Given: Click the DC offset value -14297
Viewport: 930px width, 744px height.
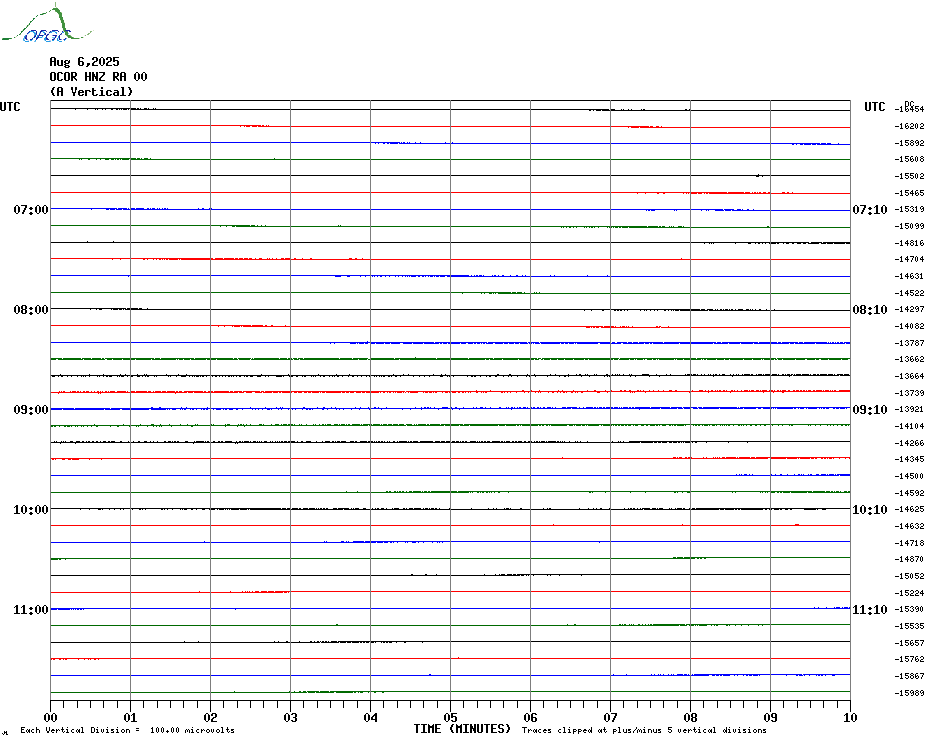Looking at the screenshot, I should [x=909, y=310].
